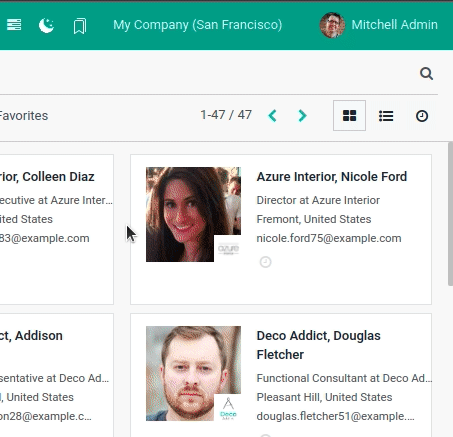
Task: Click 'Fremont, United States' text
Action: click(x=314, y=219)
